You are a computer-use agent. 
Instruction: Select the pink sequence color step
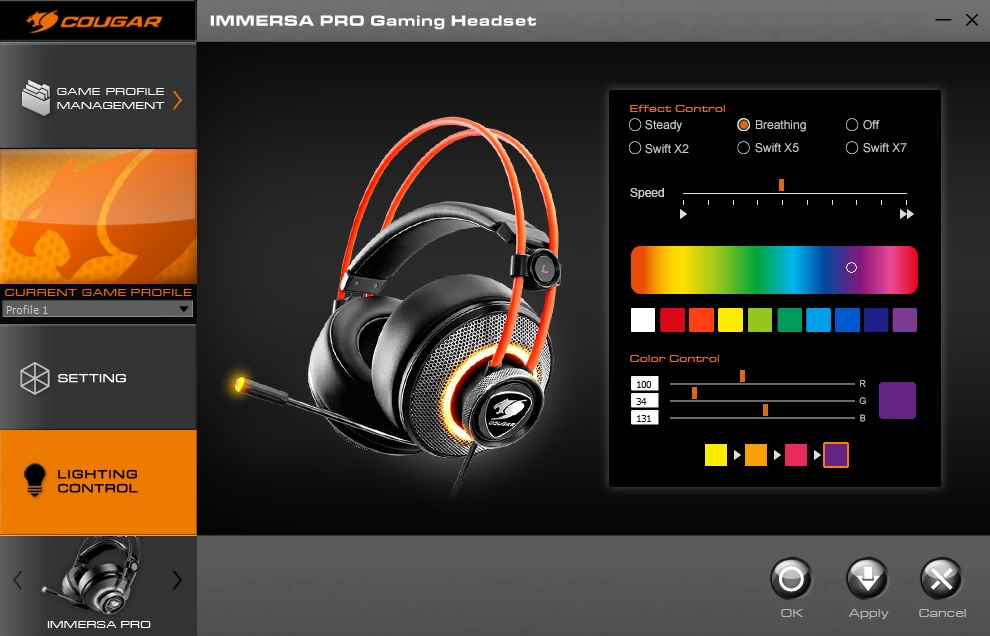pos(796,455)
